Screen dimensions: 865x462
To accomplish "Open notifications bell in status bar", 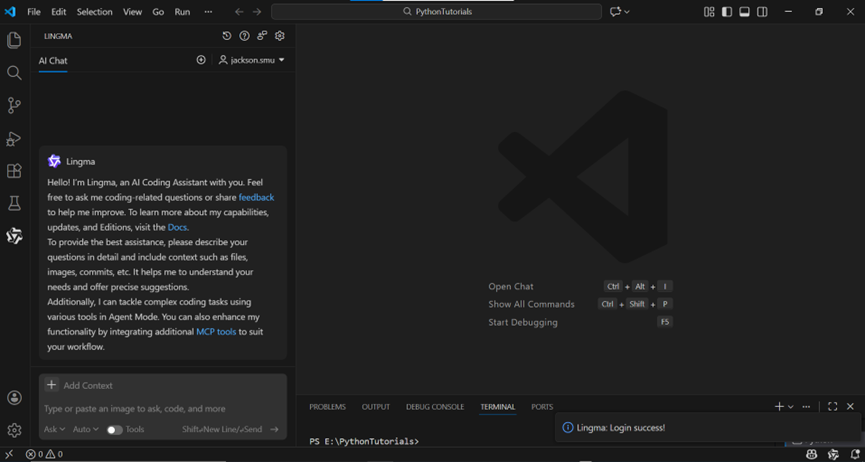I will pos(855,454).
